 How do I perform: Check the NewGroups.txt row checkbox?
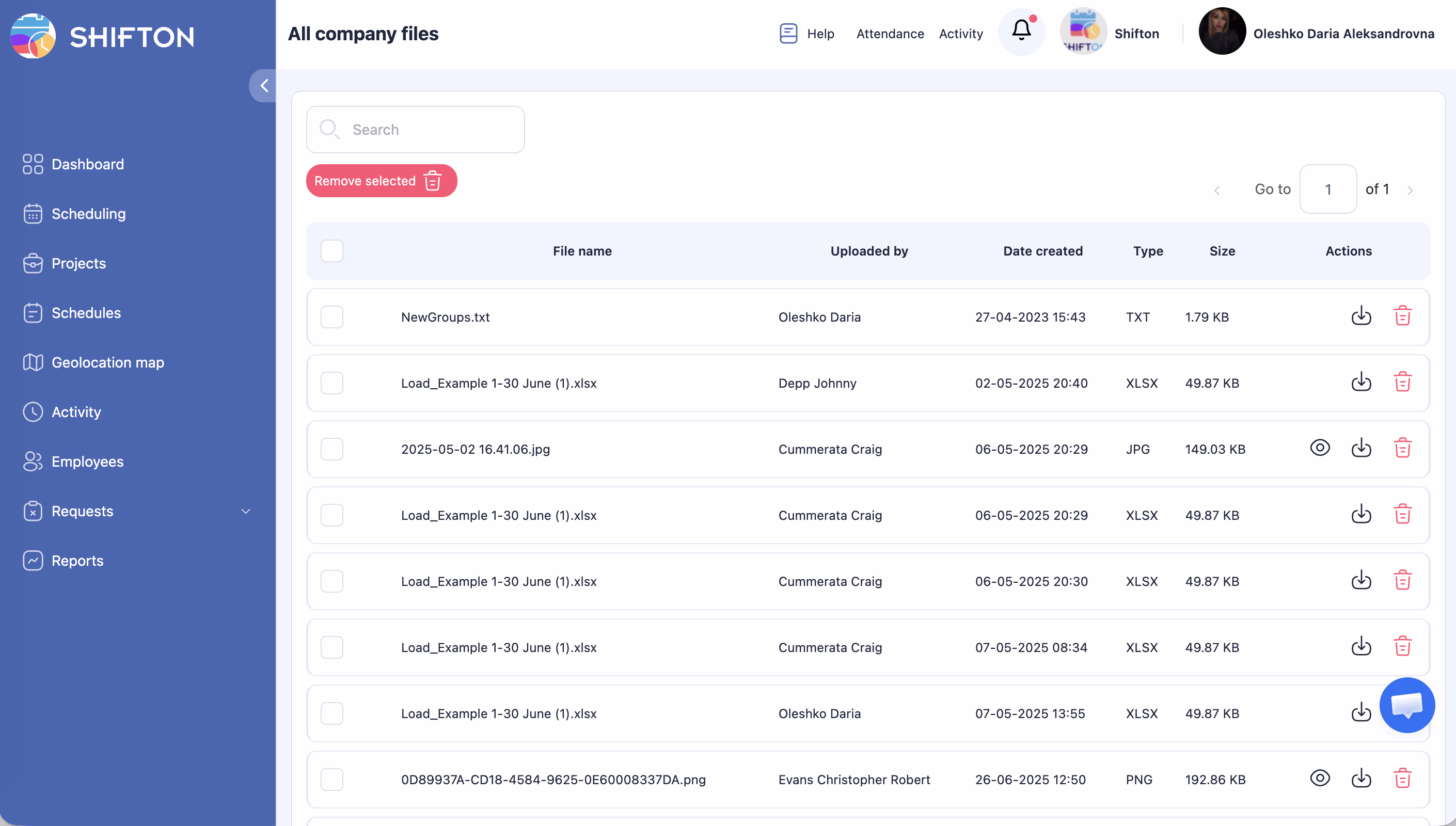tap(332, 316)
